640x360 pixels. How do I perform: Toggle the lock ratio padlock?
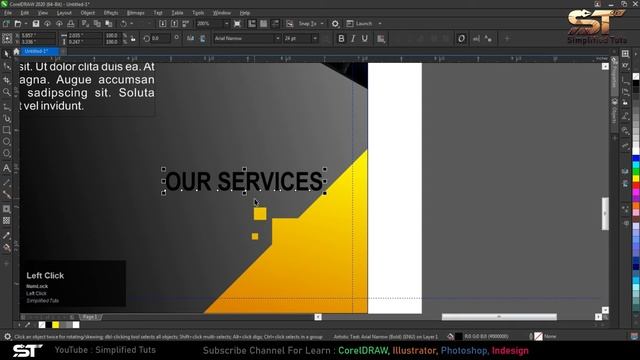133,39
